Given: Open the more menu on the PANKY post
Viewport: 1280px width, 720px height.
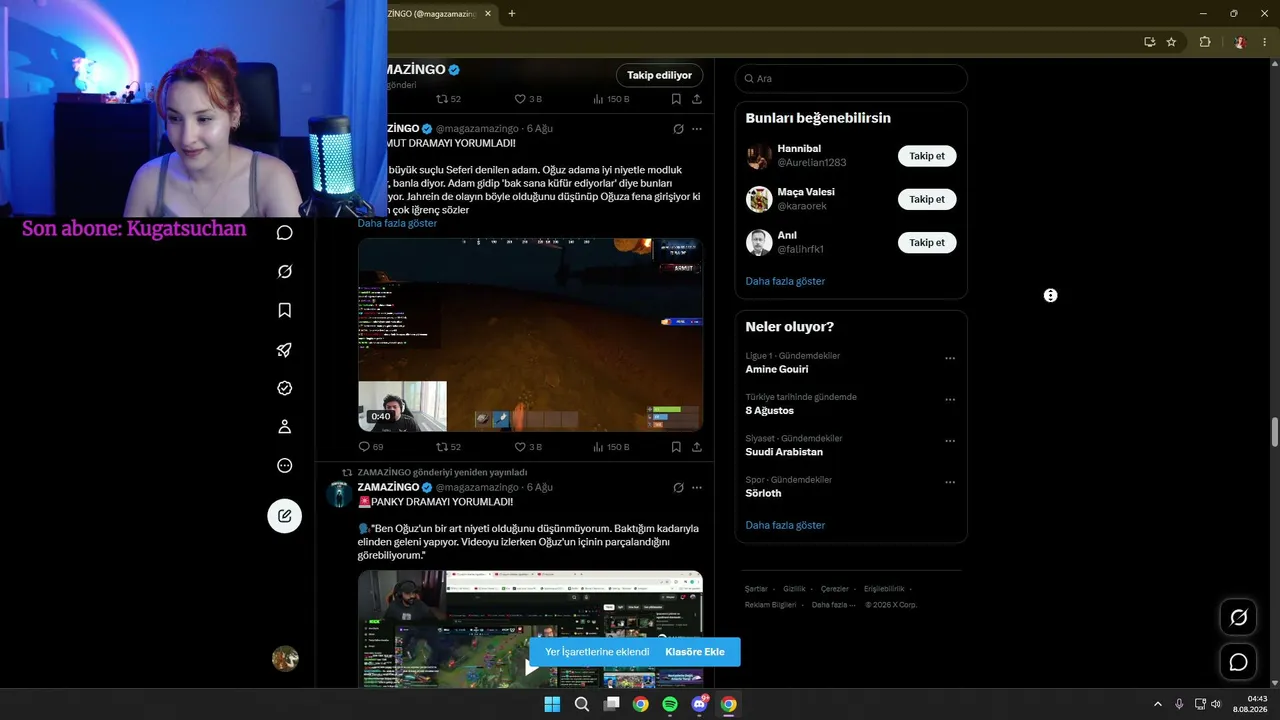Looking at the screenshot, I should pyautogui.click(x=697, y=488).
